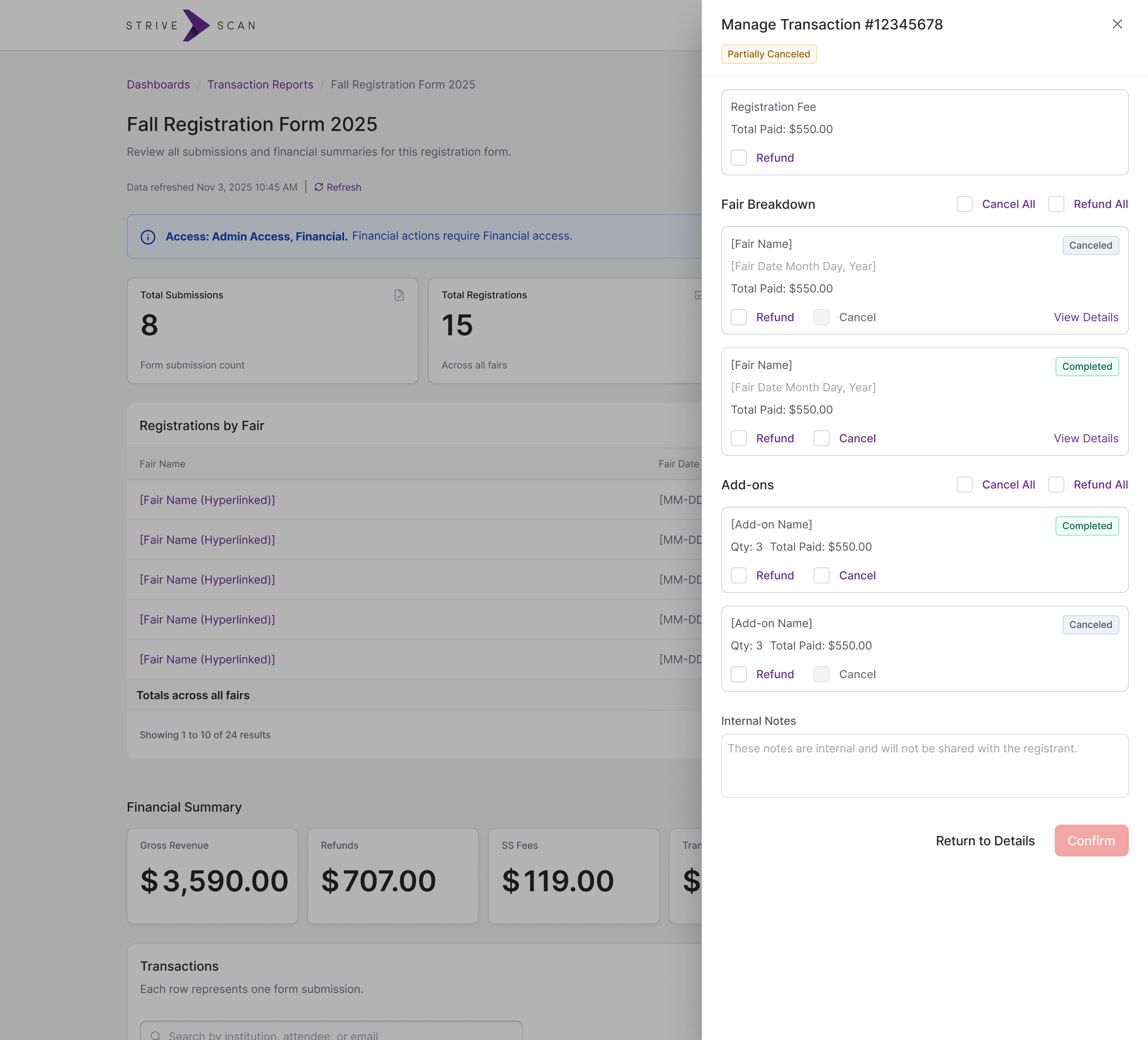Check Refund for the Canceled add-on
Image resolution: width=1148 pixels, height=1040 pixels.
pyautogui.click(x=739, y=674)
